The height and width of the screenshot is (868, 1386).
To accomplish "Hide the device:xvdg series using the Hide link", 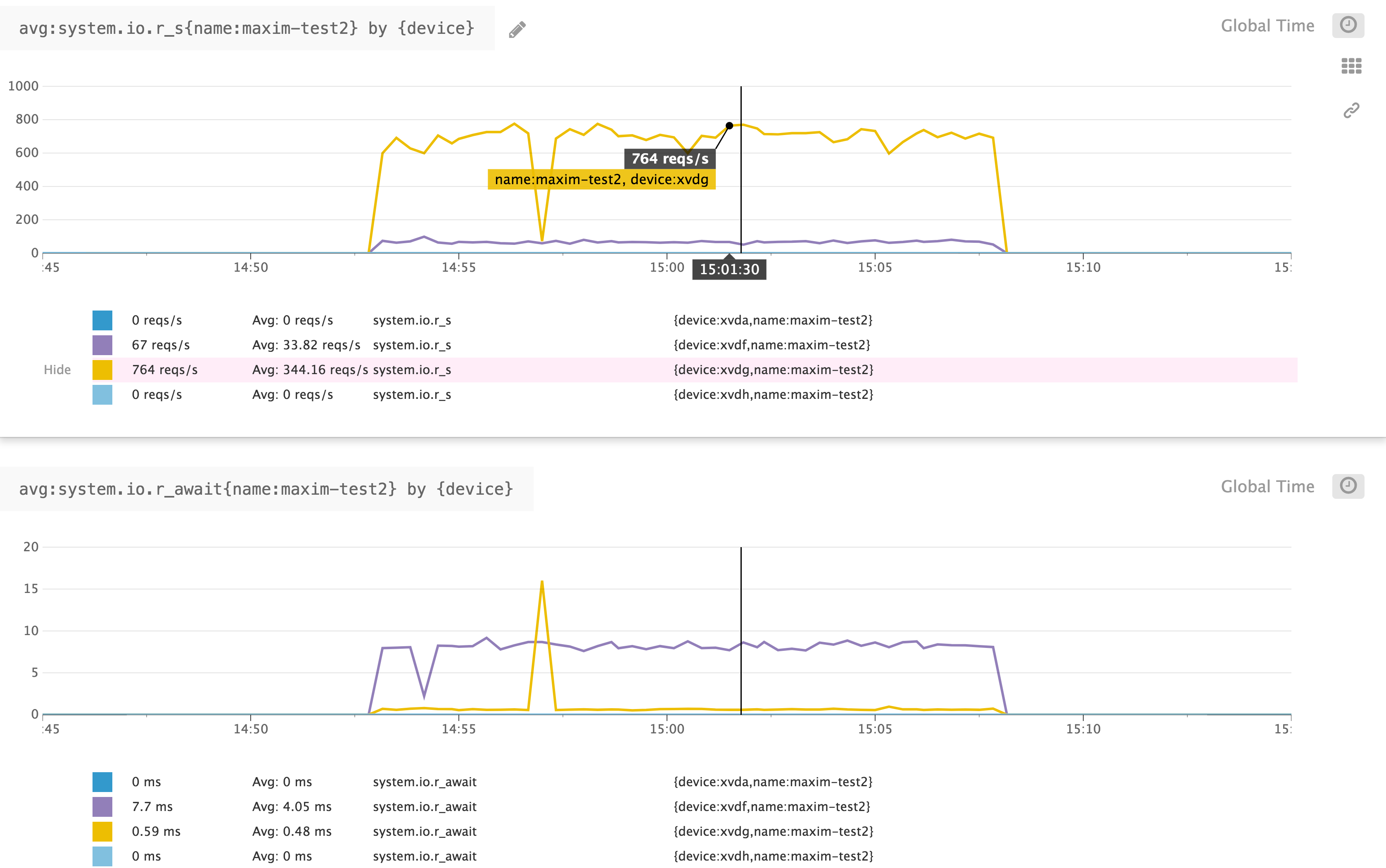I will point(57,370).
